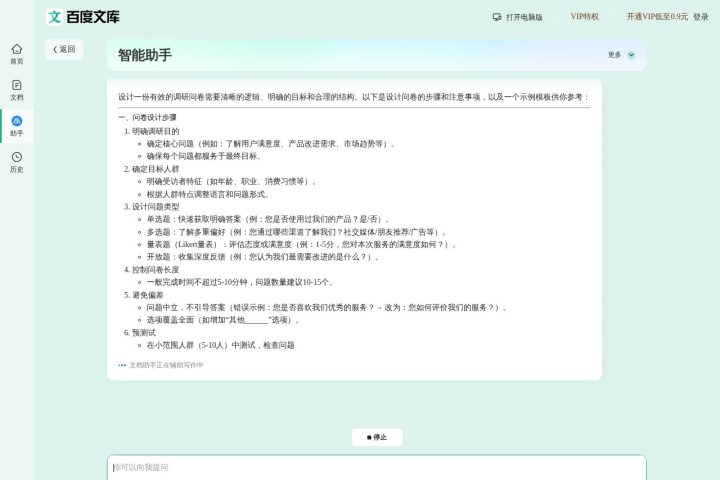Click the bullet starting 开放题:收集深度反馈

tap(263, 257)
